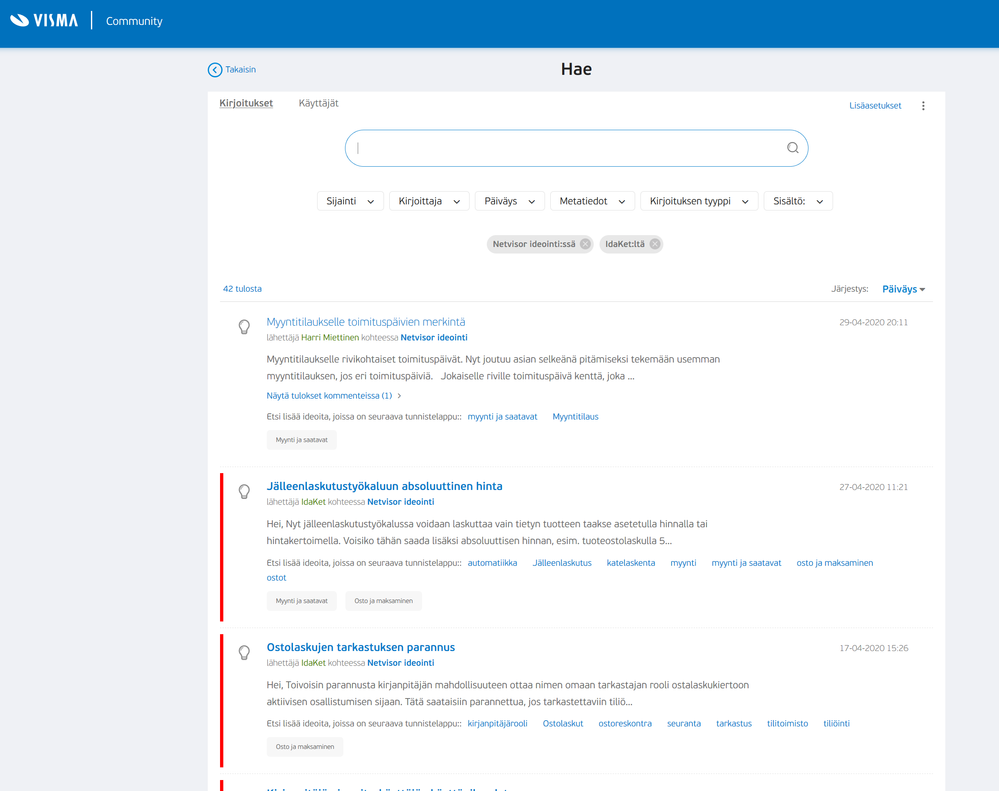
Task: Click the date 27-04-2020 11:21
Action: pos(873,487)
